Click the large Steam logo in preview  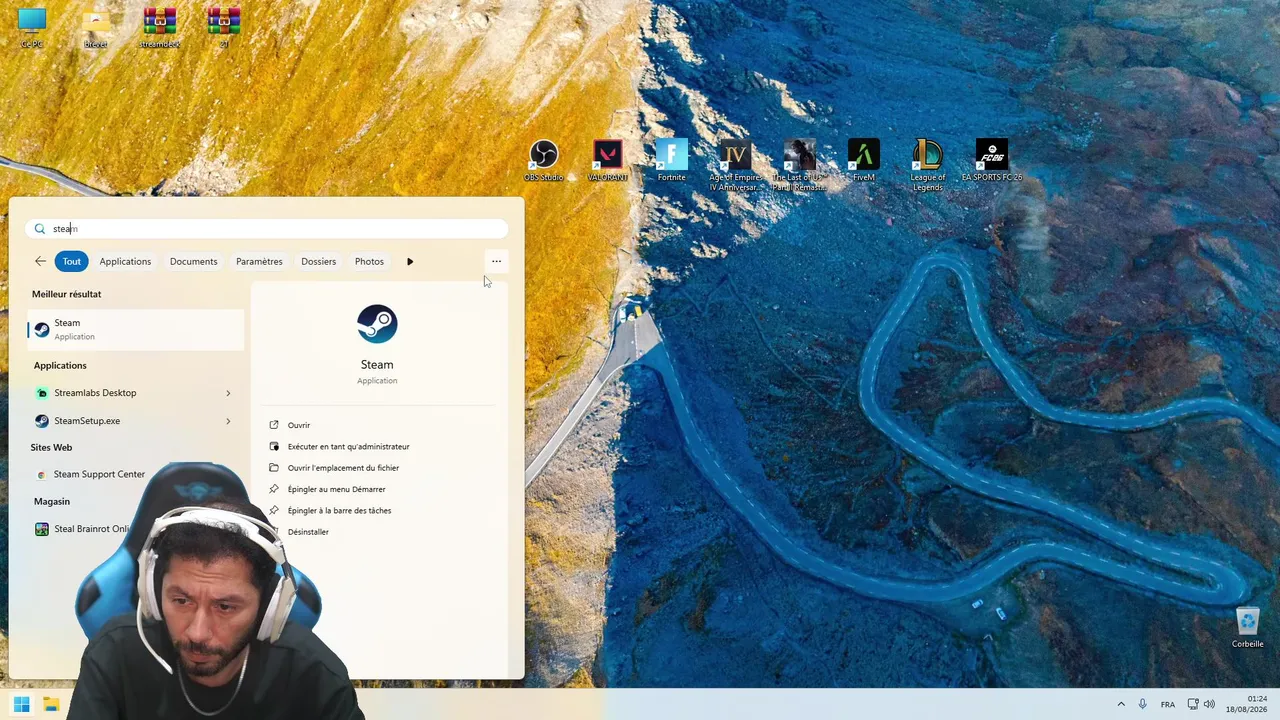pyautogui.click(x=377, y=324)
